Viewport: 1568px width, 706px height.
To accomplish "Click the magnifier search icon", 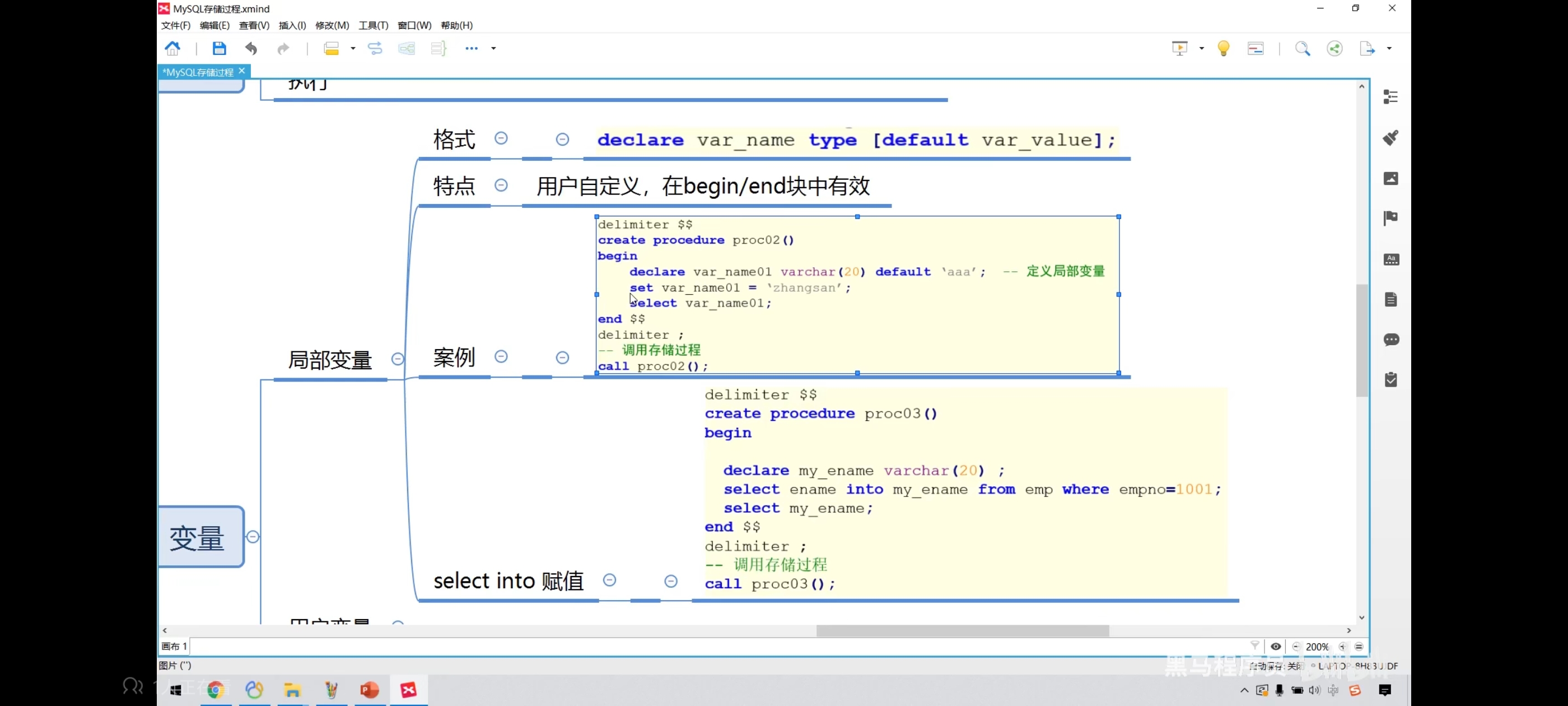I will click(1302, 48).
